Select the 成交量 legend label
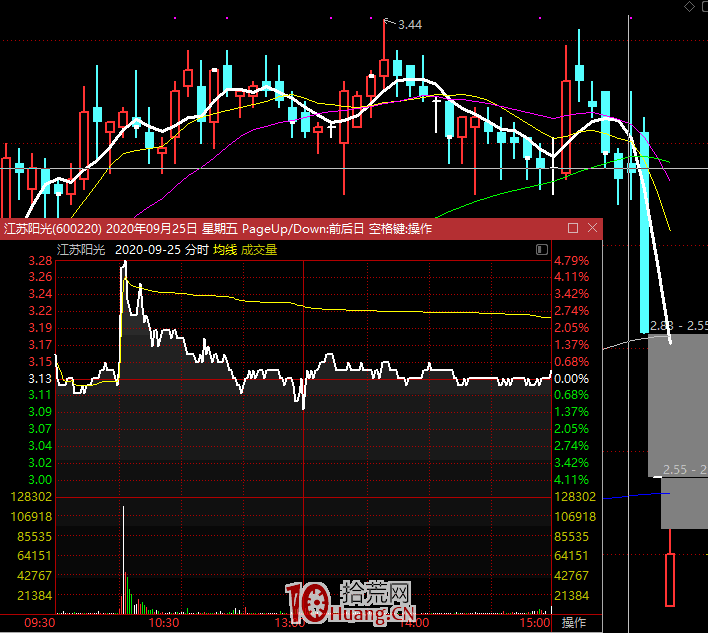The width and height of the screenshot is (708, 633). 259,250
